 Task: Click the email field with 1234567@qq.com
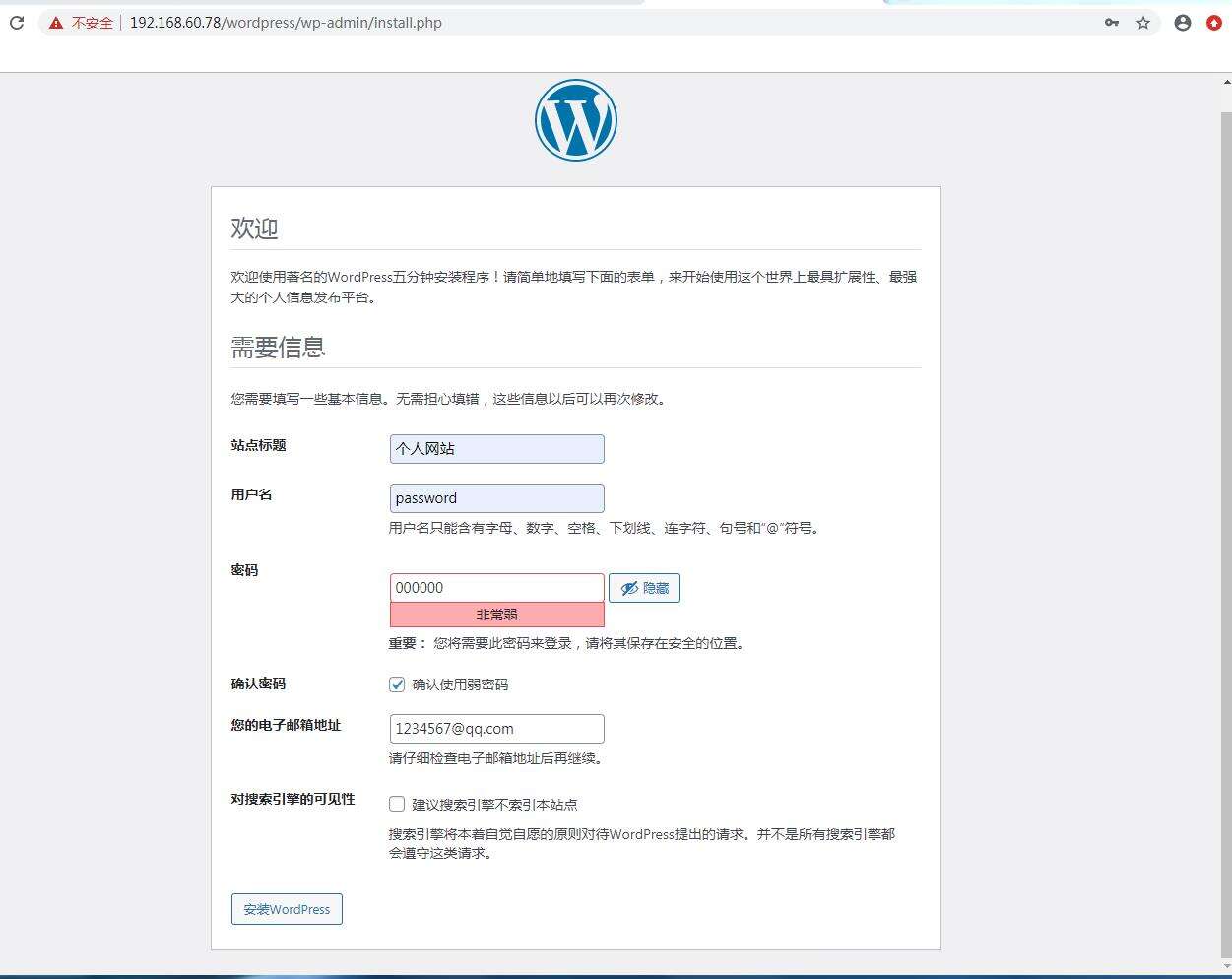coord(497,729)
